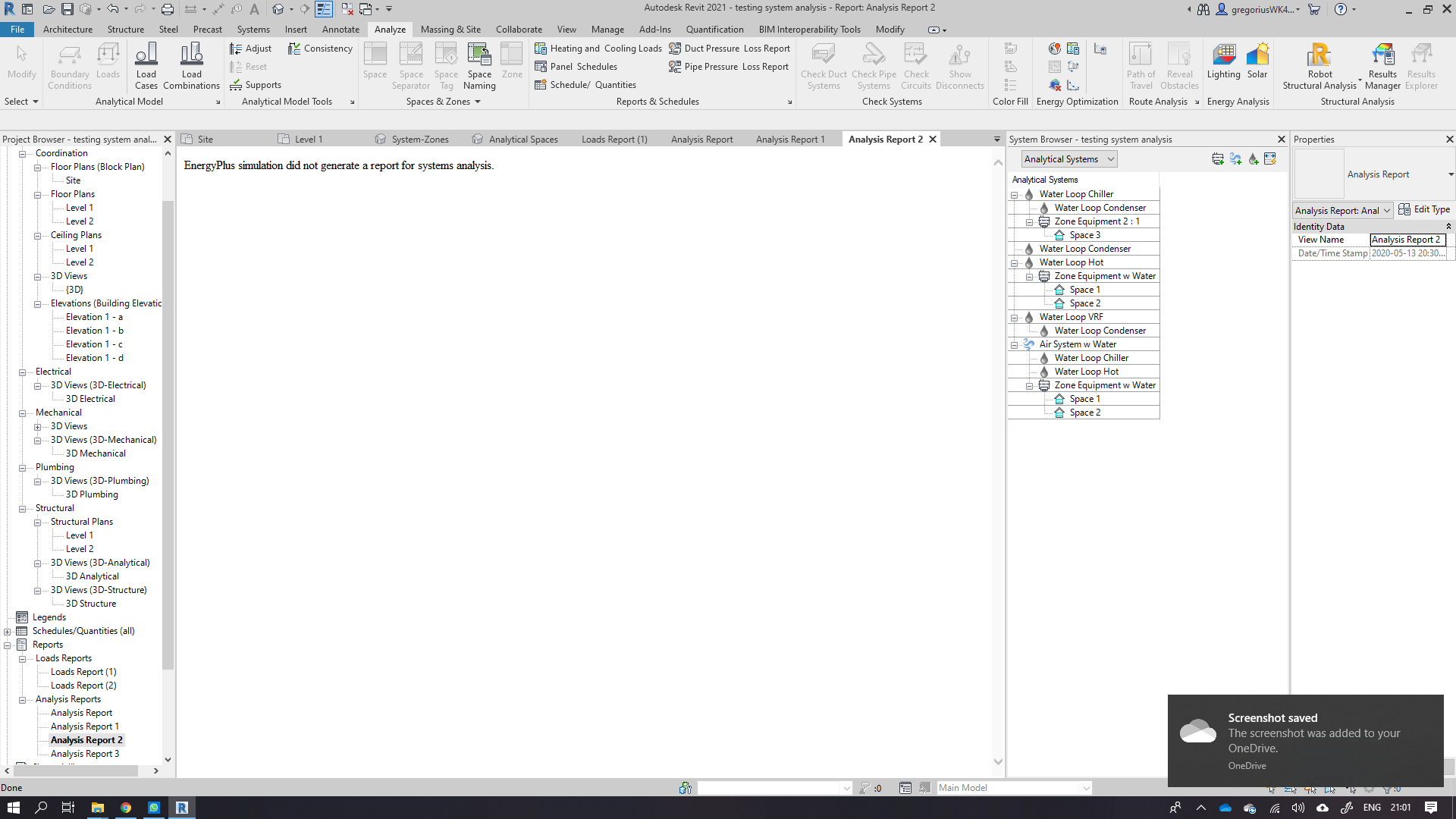Open the view tabs list dropdown arrow
Image resolution: width=1456 pixels, height=819 pixels.
996,140
